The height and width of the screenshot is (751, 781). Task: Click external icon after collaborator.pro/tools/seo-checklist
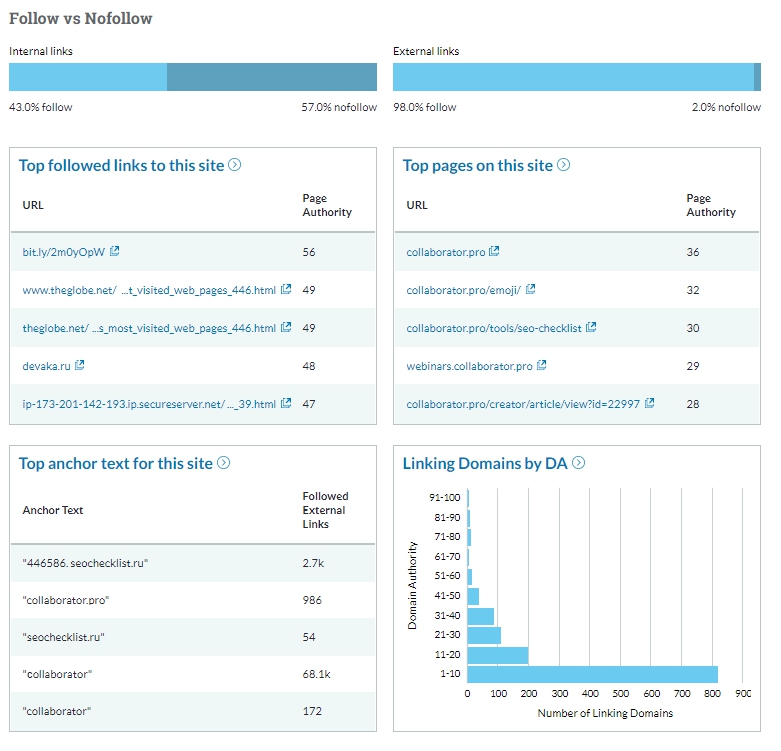click(x=591, y=328)
